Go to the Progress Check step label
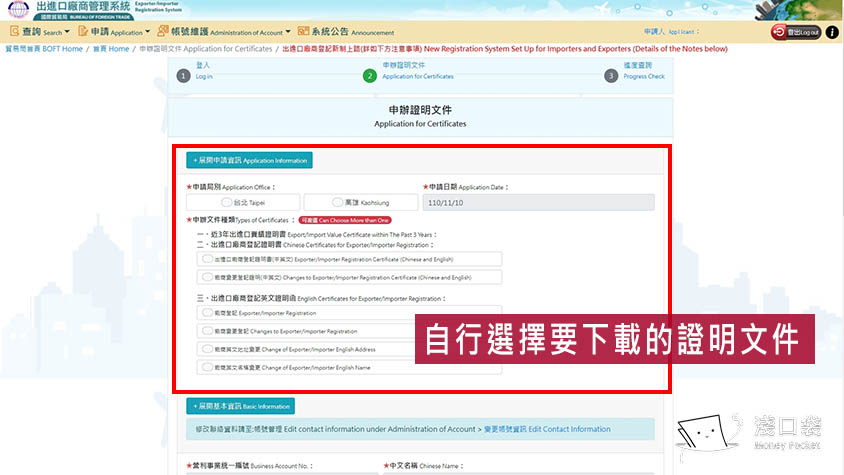Viewport: 844px width, 475px height. [644, 71]
